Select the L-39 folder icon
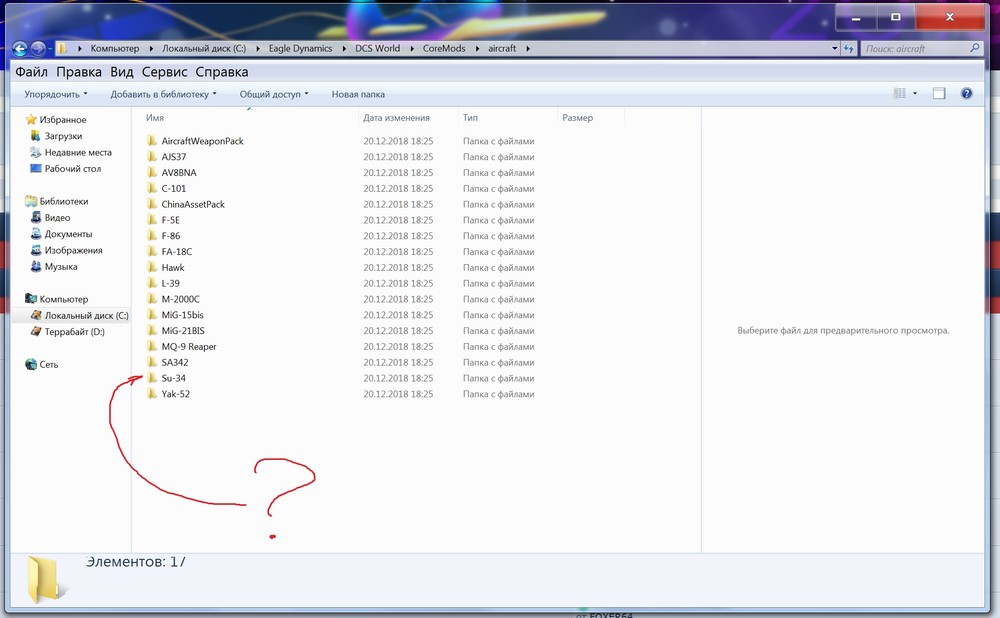Viewport: 1000px width, 618px height. pyautogui.click(x=152, y=283)
